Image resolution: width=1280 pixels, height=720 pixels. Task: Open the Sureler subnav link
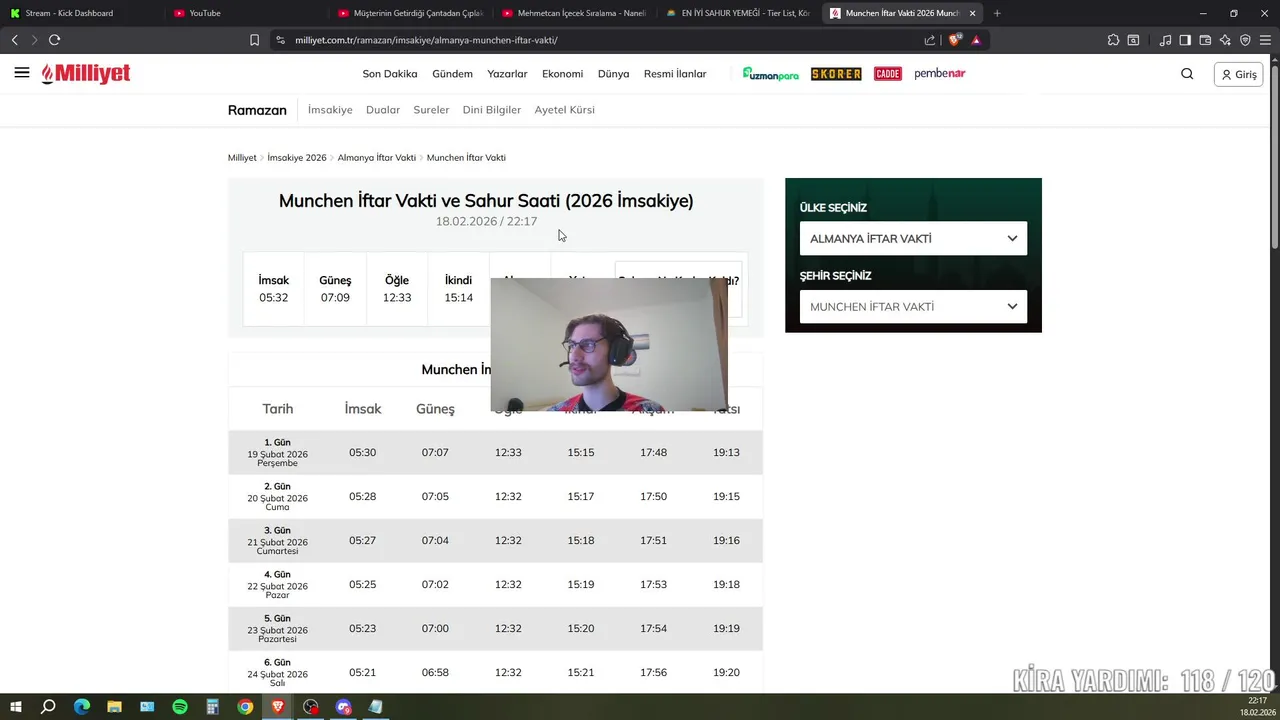pos(431,110)
